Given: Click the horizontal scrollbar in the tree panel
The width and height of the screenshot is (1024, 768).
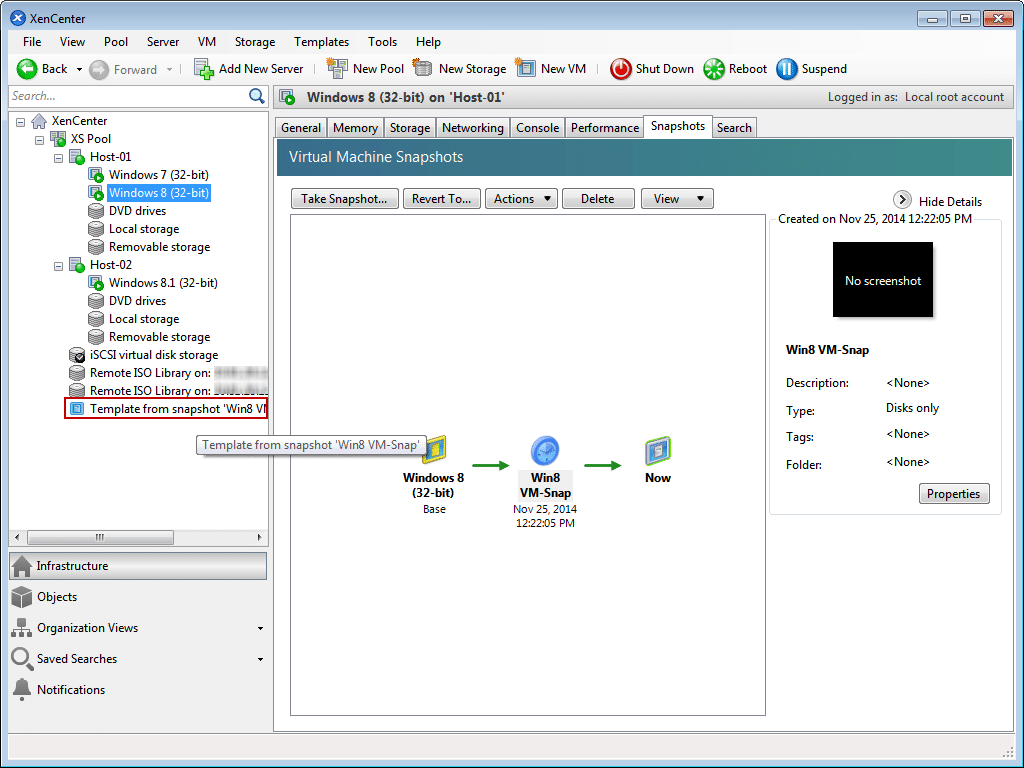Looking at the screenshot, I should tap(138, 537).
